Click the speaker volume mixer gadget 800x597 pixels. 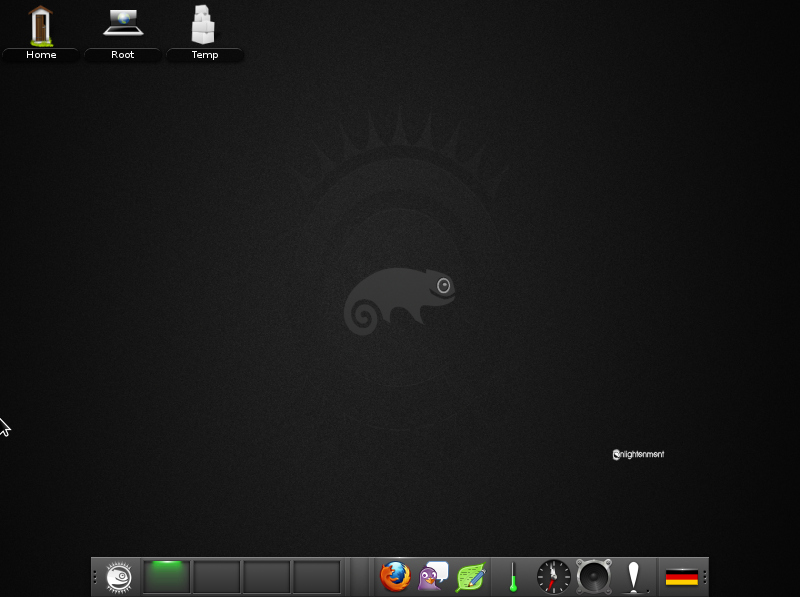point(594,577)
